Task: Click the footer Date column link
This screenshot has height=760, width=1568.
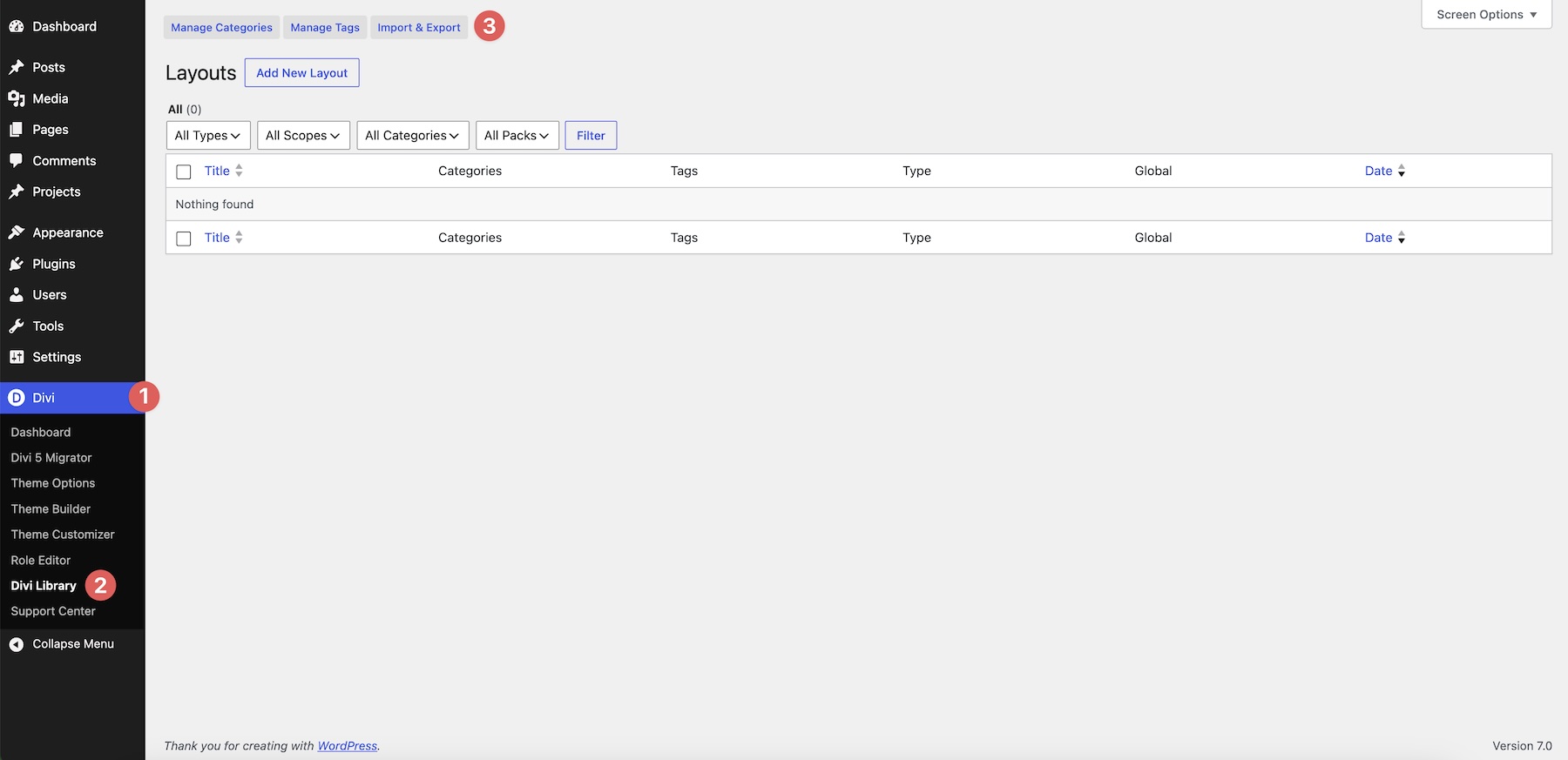Action: pyautogui.click(x=1378, y=237)
